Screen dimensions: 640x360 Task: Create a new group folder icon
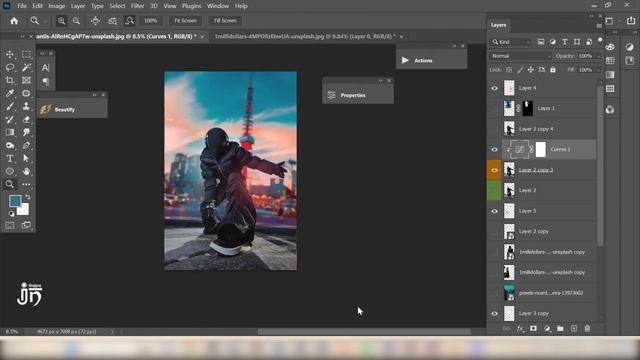pyautogui.click(x=560, y=329)
